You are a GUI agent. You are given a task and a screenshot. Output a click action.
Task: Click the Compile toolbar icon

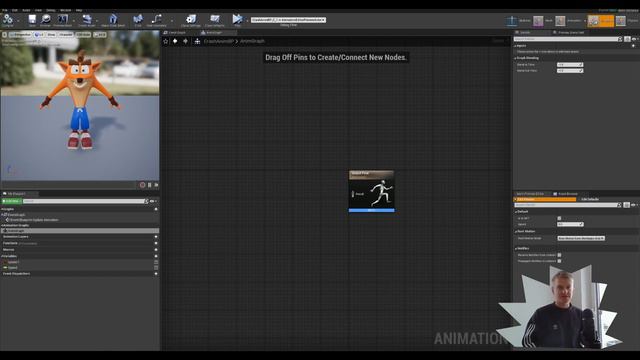pos(8,19)
